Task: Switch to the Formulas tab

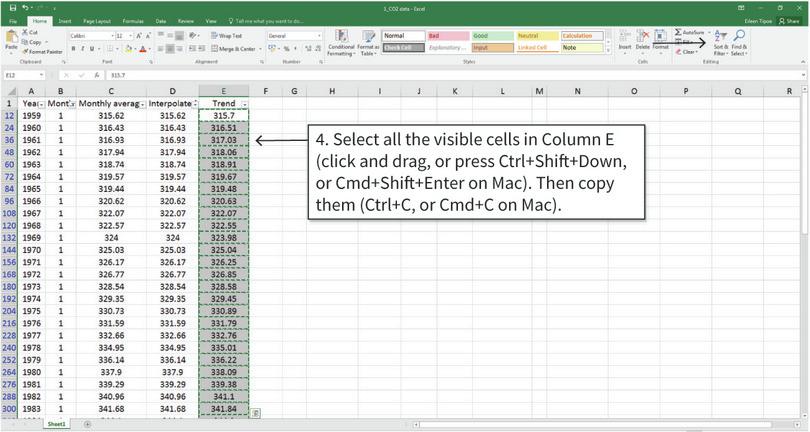Action: click(133, 21)
